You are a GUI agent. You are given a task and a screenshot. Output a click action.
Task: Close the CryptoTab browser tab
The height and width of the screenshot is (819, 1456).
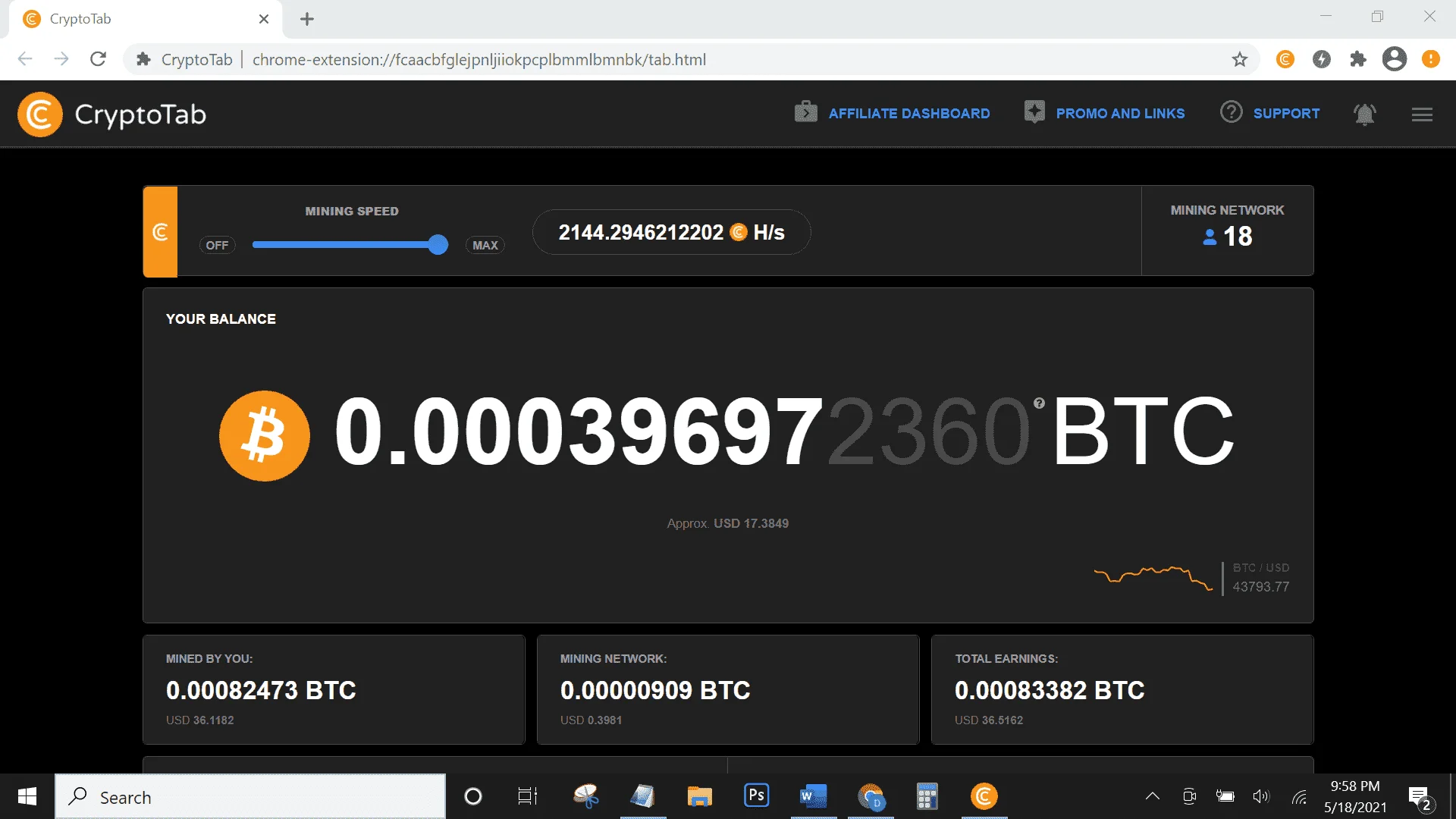(x=264, y=19)
